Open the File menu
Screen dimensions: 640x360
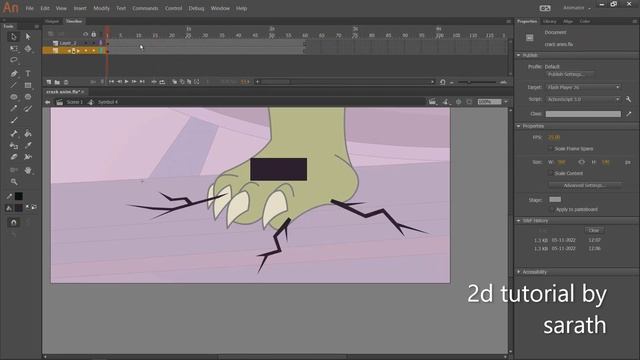point(30,8)
